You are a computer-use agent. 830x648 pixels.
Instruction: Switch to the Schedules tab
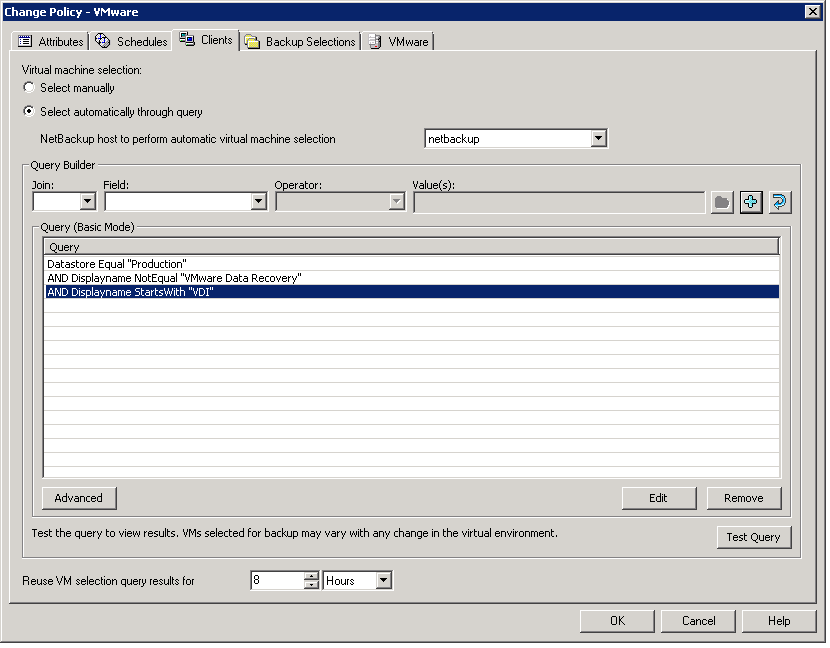[x=131, y=41]
